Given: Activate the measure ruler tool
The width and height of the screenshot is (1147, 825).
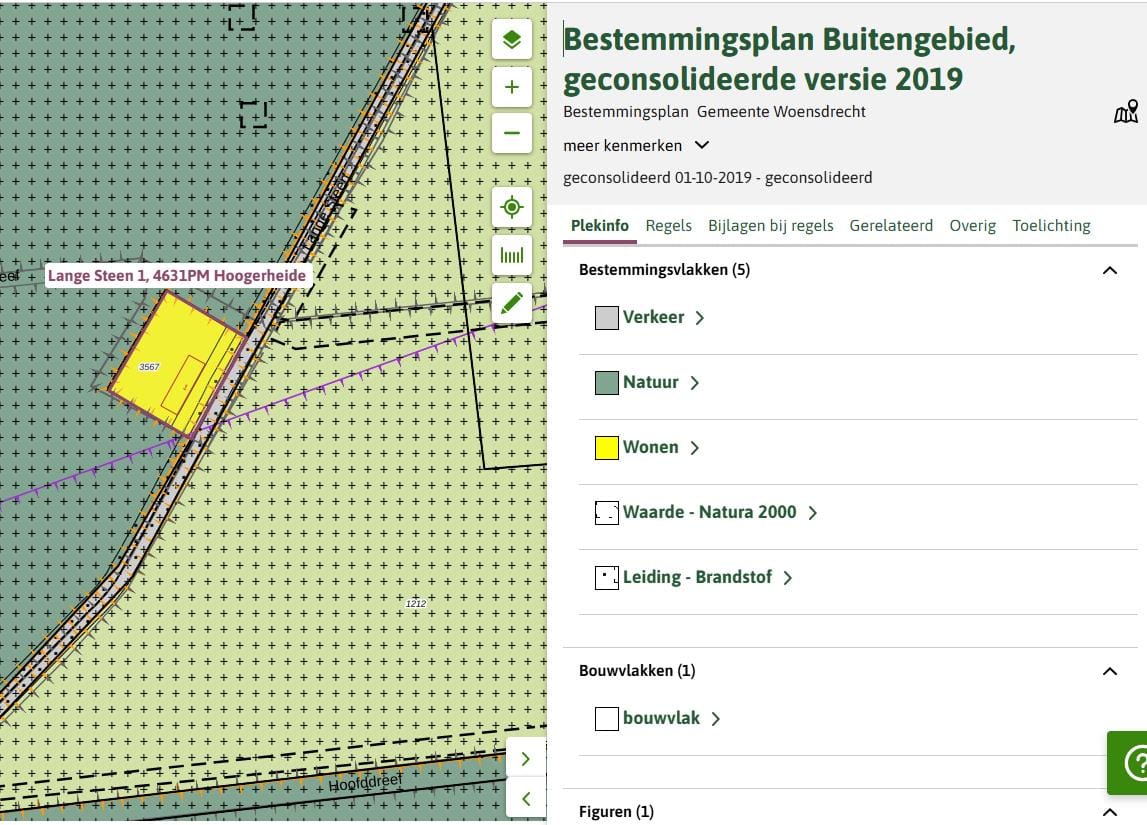Looking at the screenshot, I should click(511, 255).
